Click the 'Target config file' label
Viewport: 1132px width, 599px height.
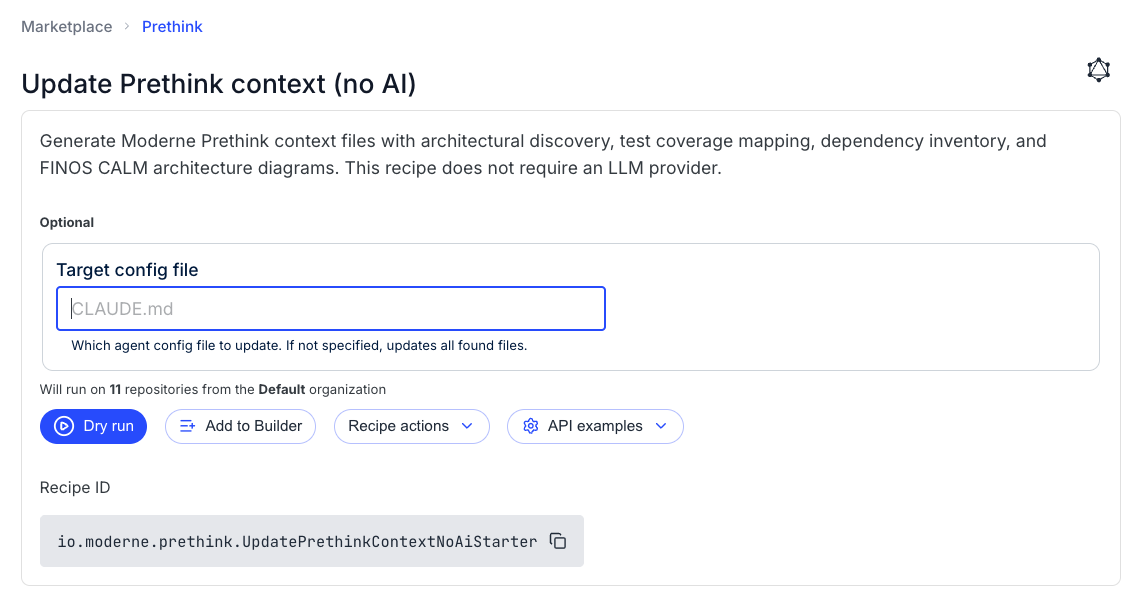[x=127, y=270]
